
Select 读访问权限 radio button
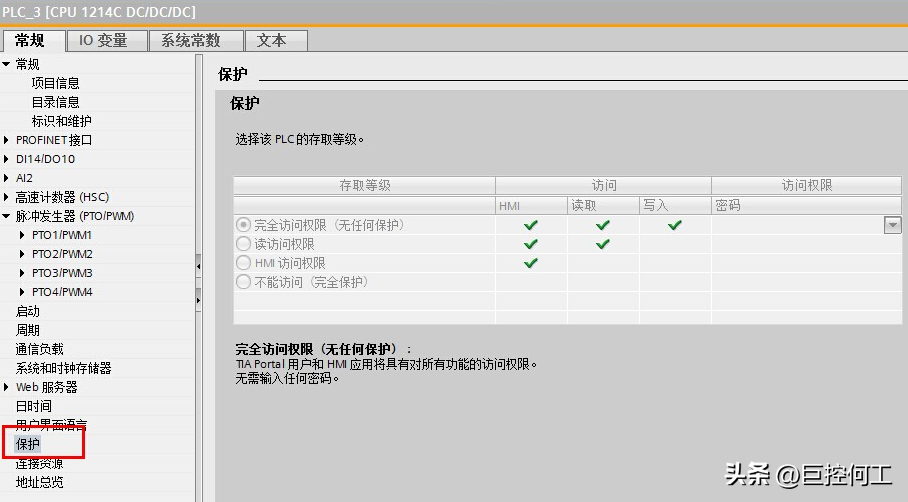click(x=243, y=244)
